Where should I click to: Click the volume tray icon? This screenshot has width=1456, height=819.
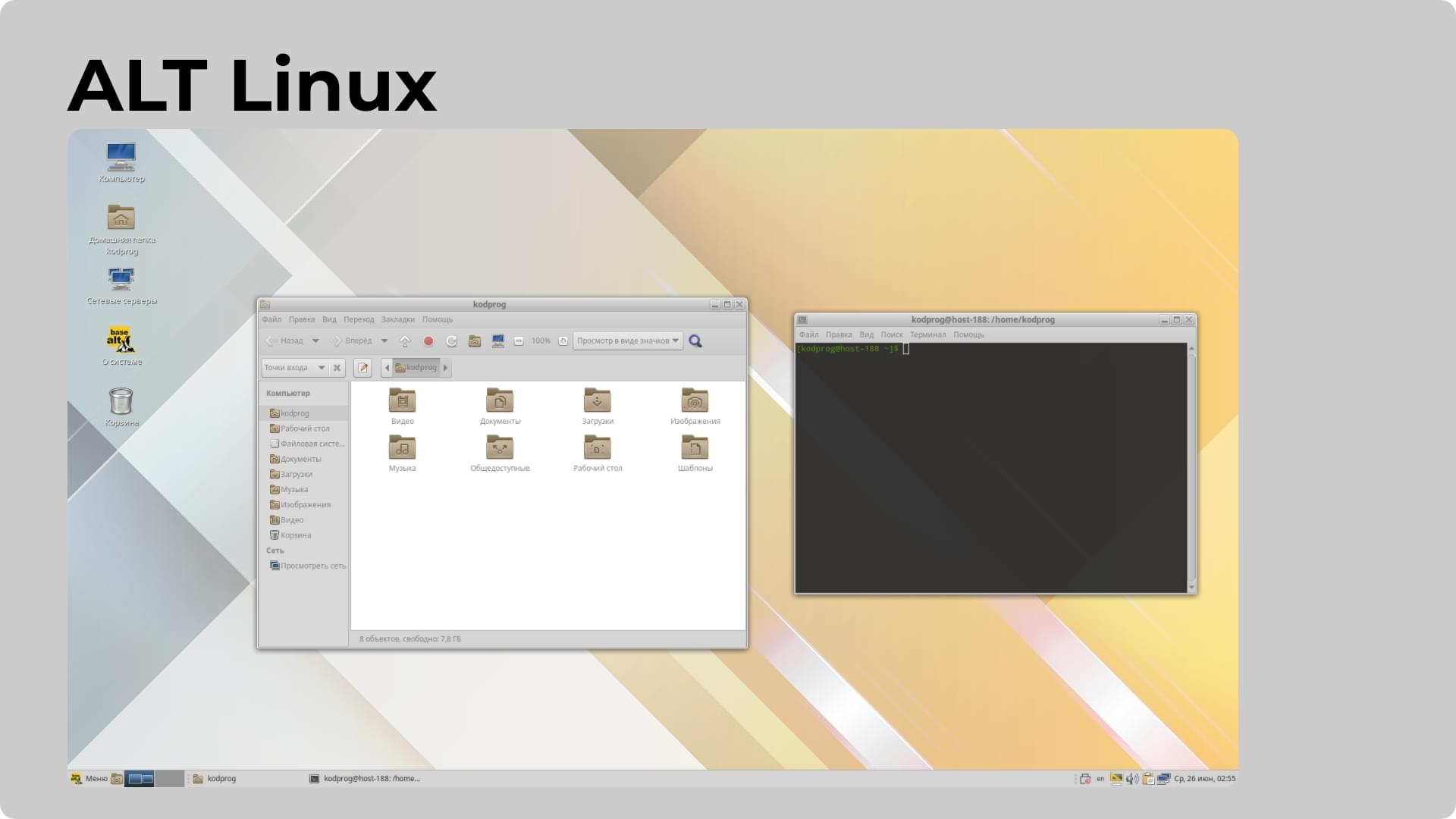click(x=1132, y=779)
